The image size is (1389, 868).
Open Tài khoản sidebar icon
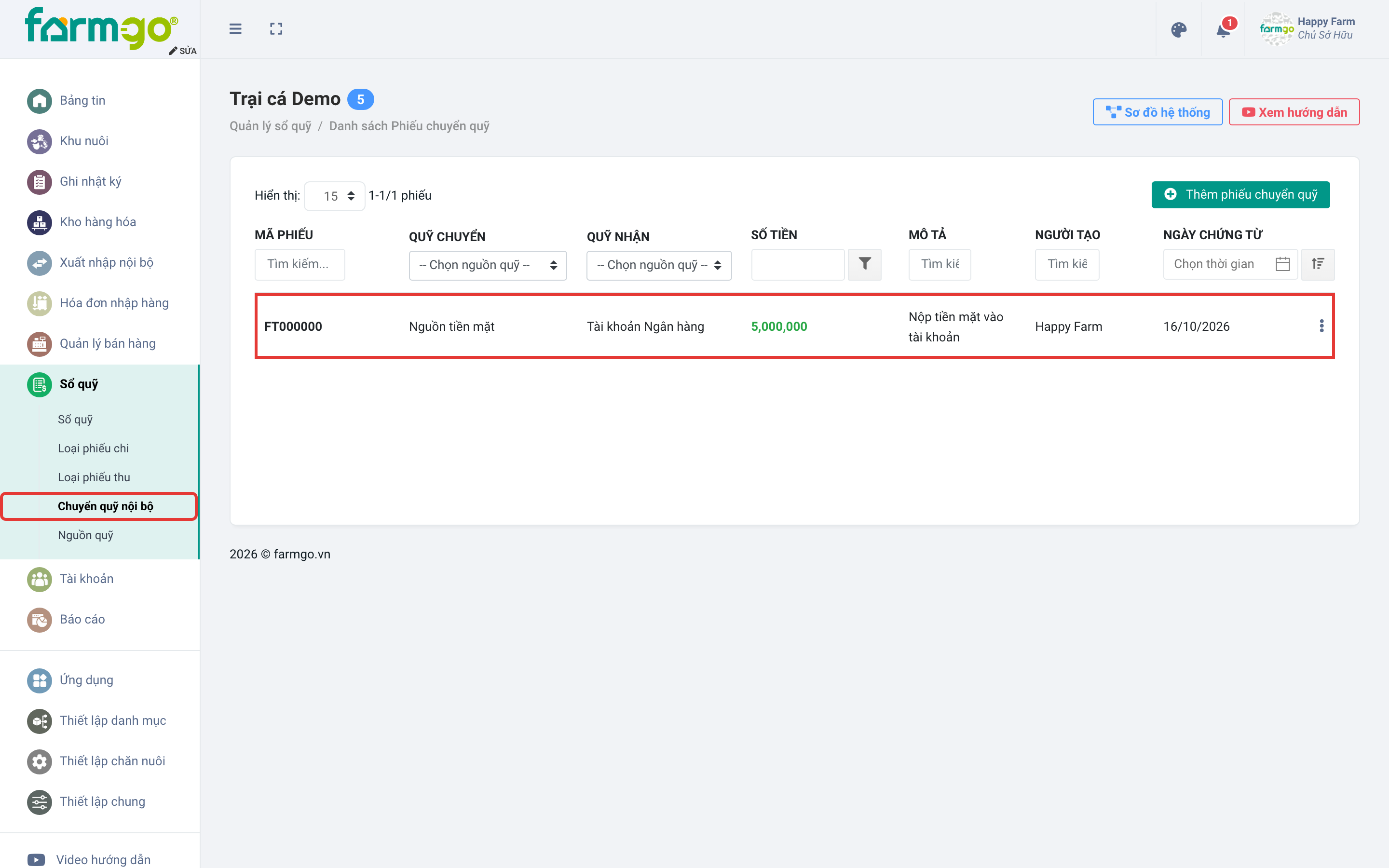[40, 579]
